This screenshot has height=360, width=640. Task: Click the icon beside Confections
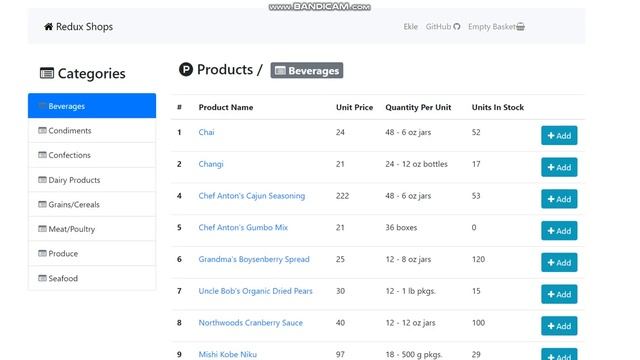coord(42,155)
